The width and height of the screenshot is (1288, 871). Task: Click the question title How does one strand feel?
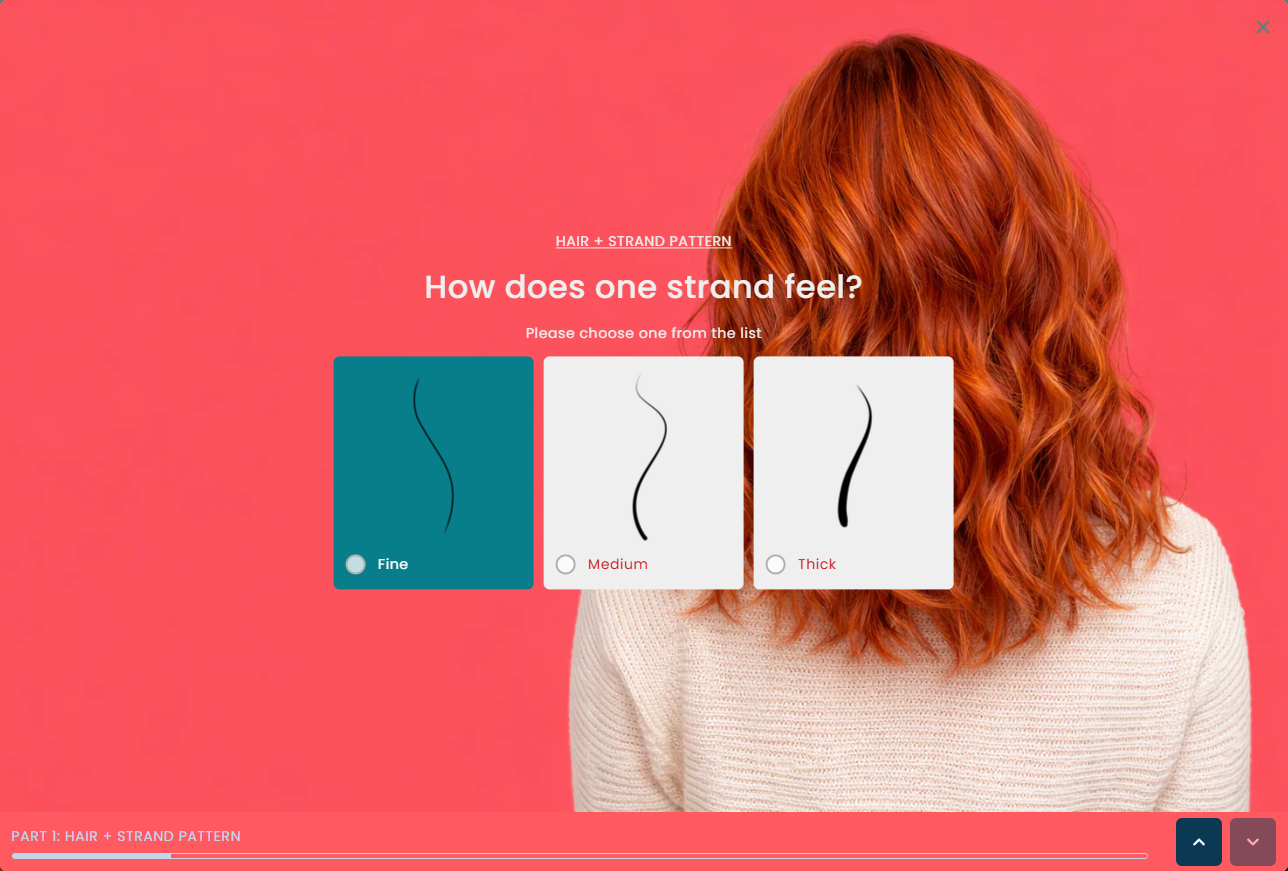click(x=643, y=287)
